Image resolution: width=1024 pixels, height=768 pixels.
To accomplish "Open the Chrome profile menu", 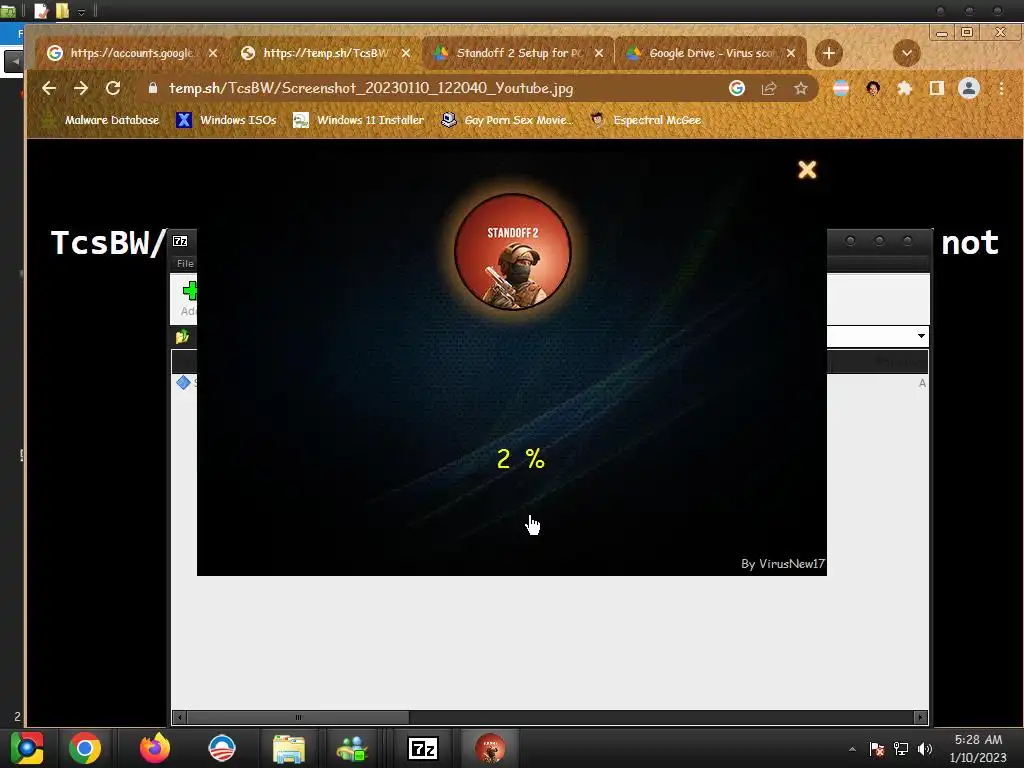I will pyautogui.click(x=969, y=88).
